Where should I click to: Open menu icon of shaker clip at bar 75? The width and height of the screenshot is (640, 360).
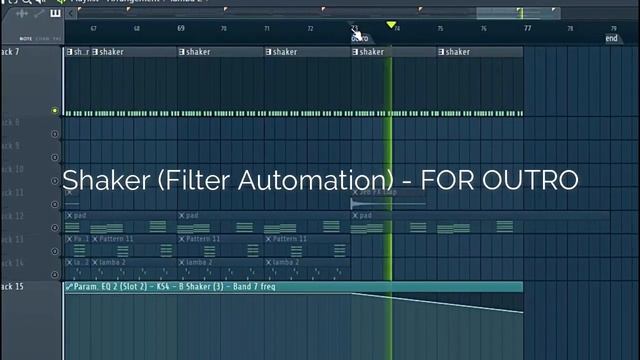pyautogui.click(x=441, y=52)
